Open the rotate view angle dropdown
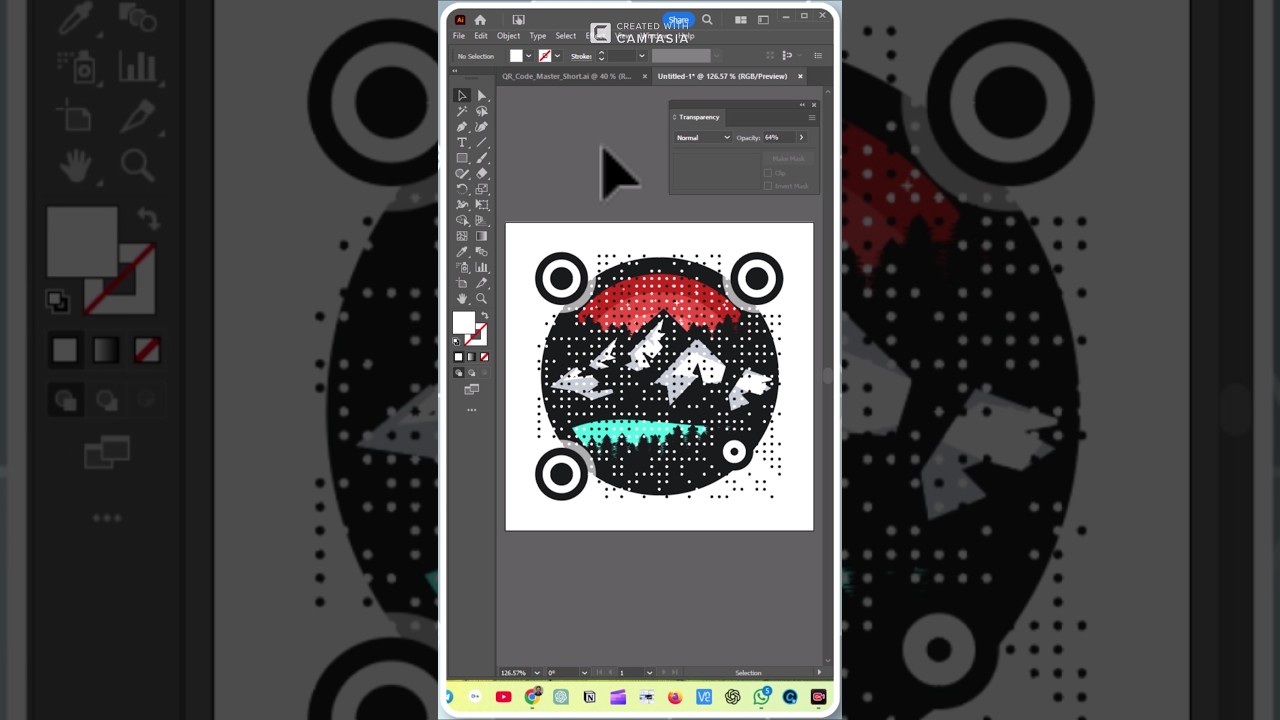1280x720 pixels. (583, 673)
